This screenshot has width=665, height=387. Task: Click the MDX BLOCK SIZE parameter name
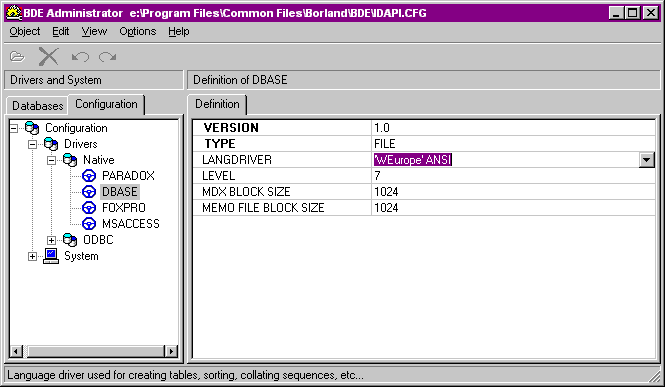tap(246, 192)
